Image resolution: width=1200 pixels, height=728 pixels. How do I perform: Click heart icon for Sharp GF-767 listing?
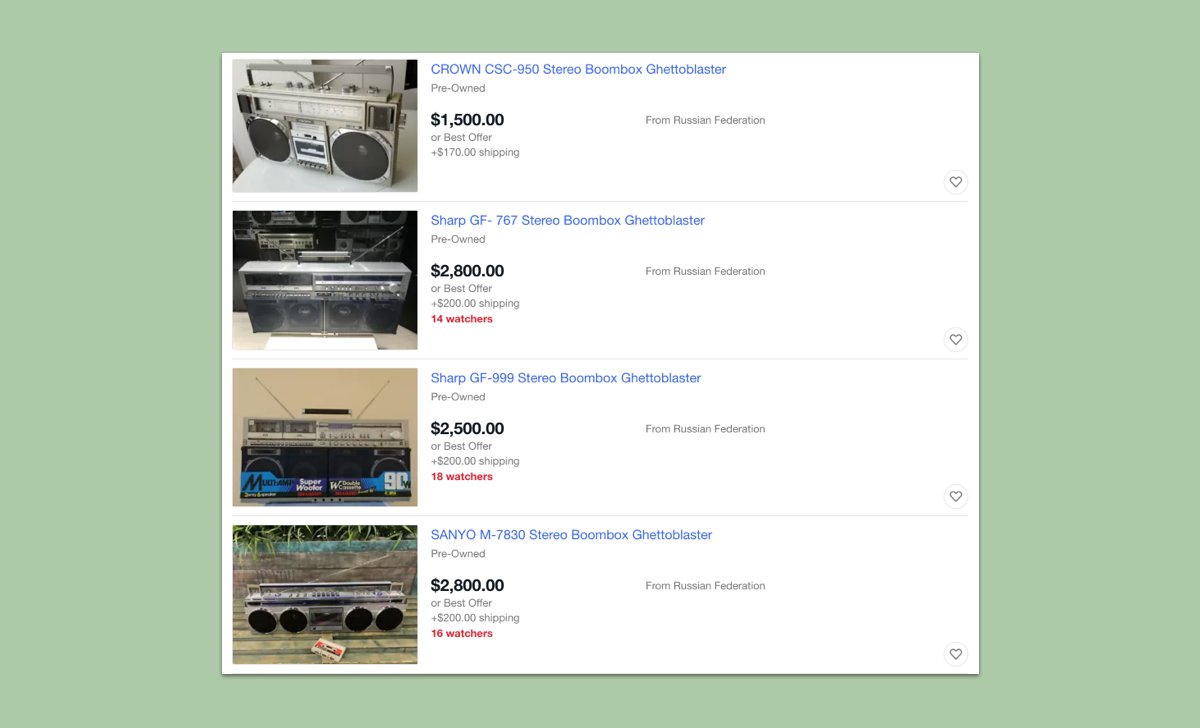pos(955,340)
